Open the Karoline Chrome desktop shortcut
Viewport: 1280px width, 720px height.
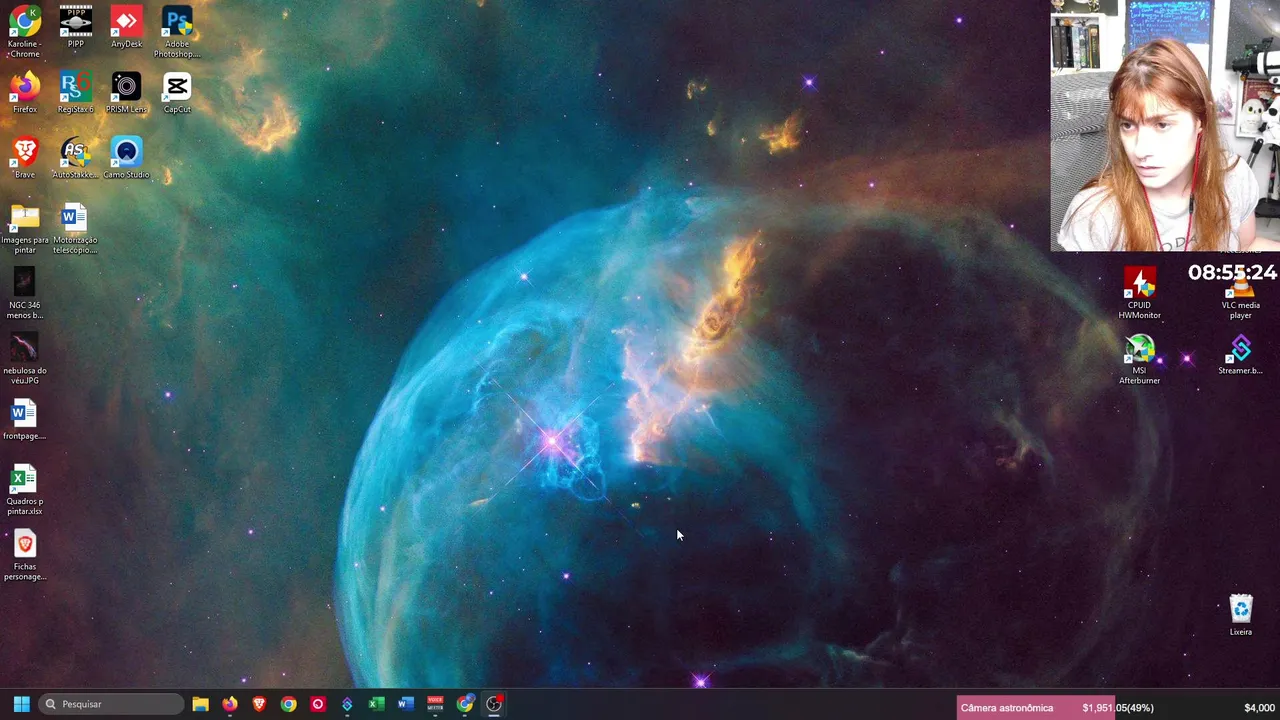(25, 31)
